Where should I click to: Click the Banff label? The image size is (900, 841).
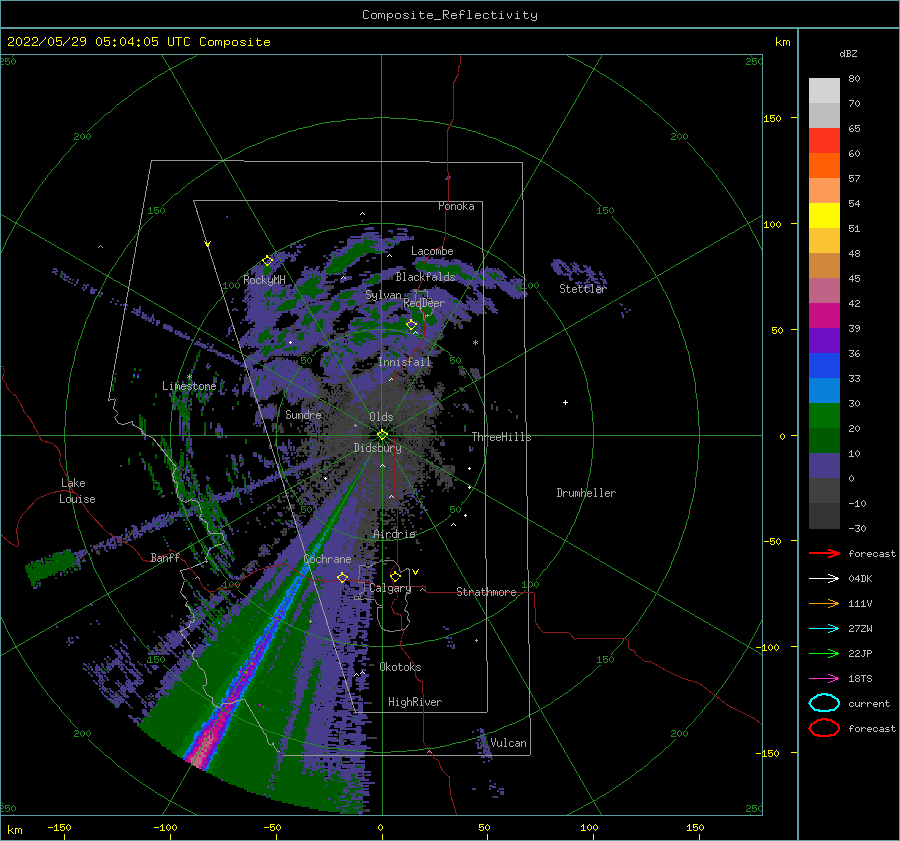[x=165, y=557]
